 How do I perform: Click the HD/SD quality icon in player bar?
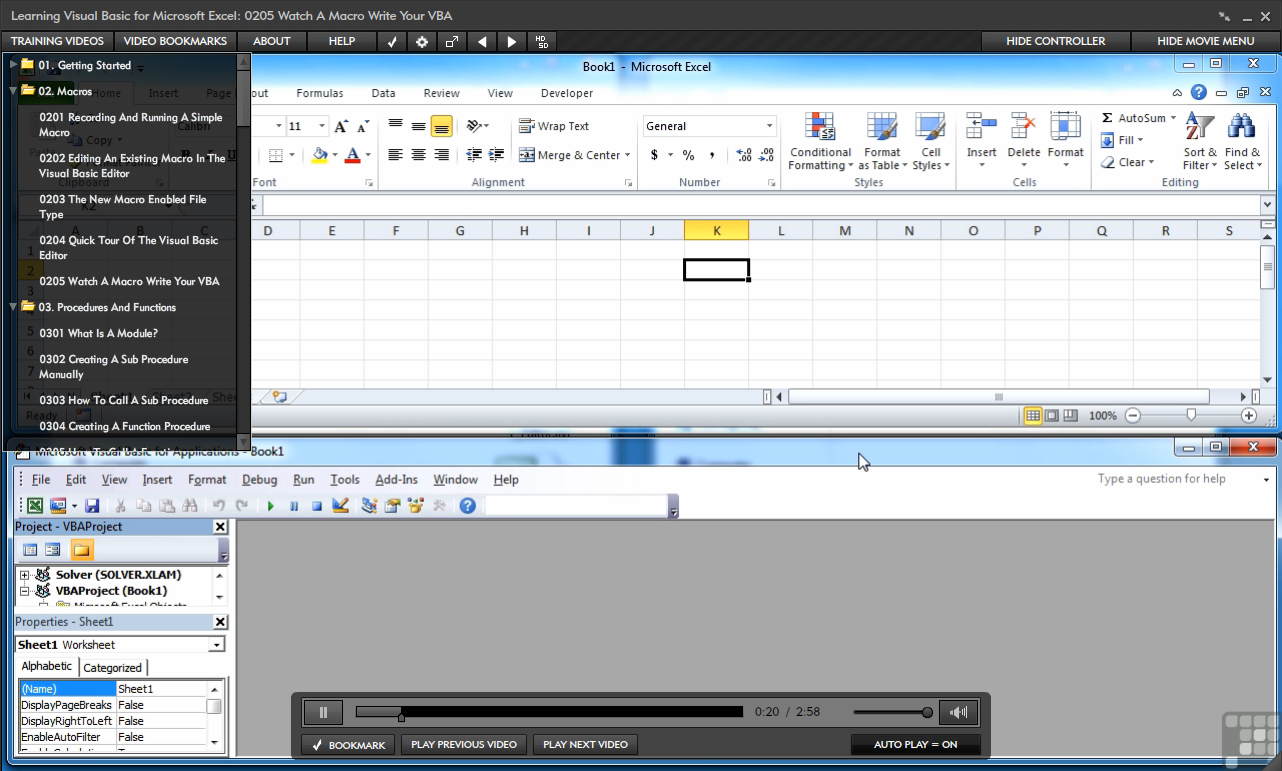click(x=541, y=41)
